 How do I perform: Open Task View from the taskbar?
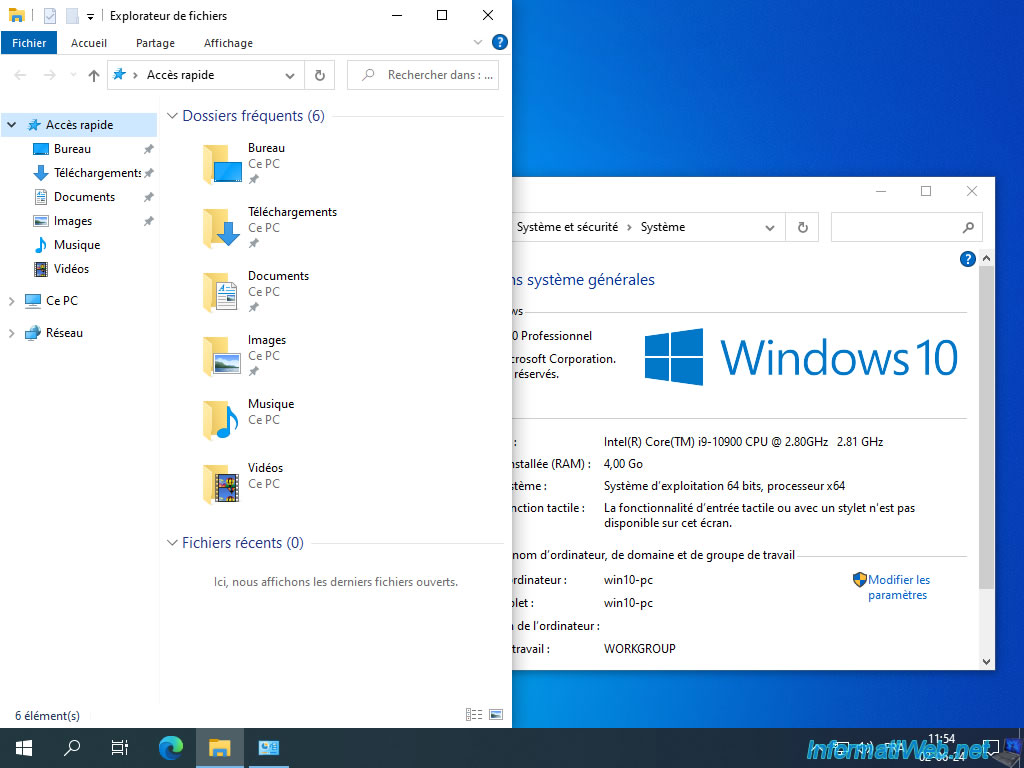[120, 747]
